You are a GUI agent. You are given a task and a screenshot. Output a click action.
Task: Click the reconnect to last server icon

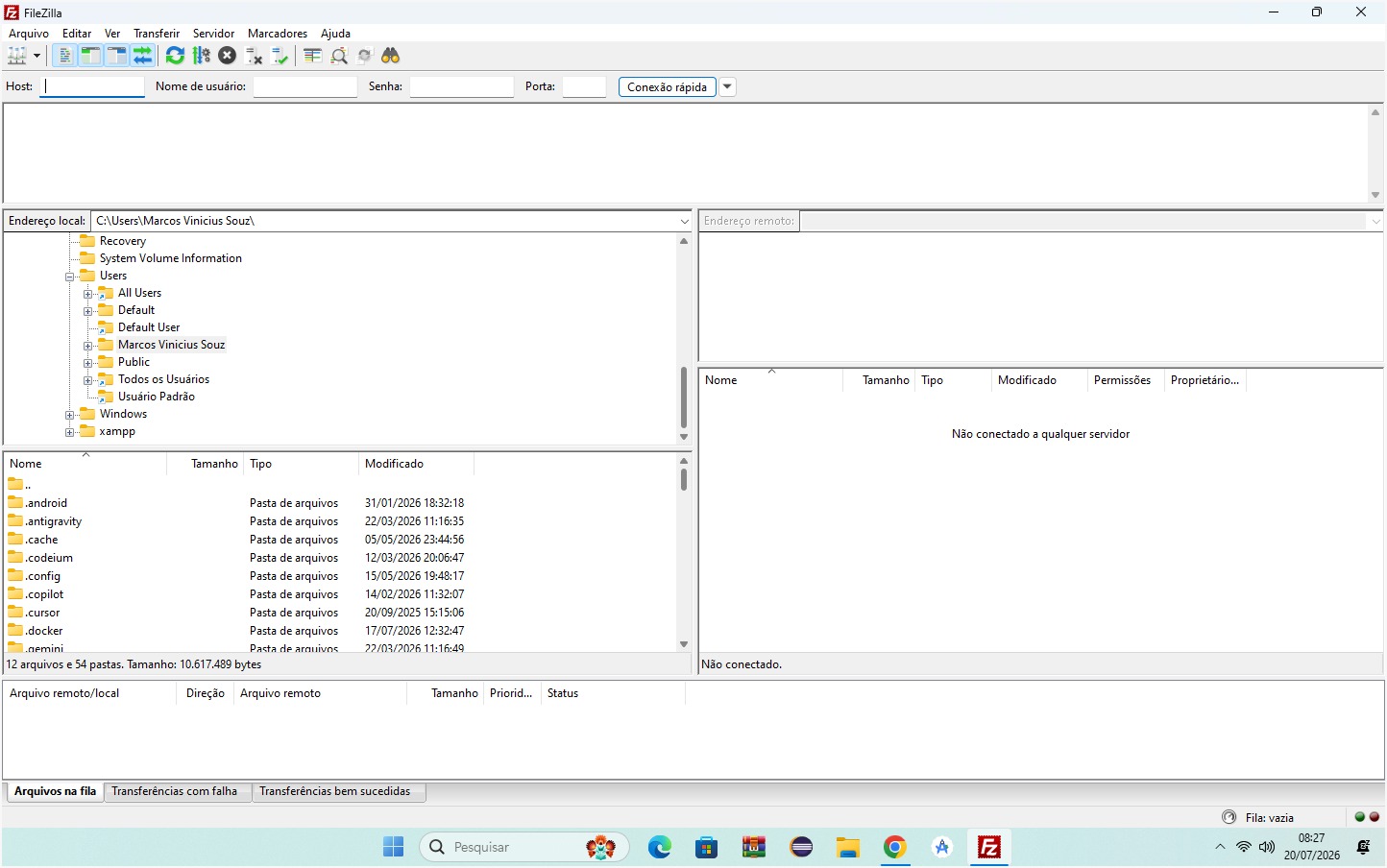(x=280, y=56)
